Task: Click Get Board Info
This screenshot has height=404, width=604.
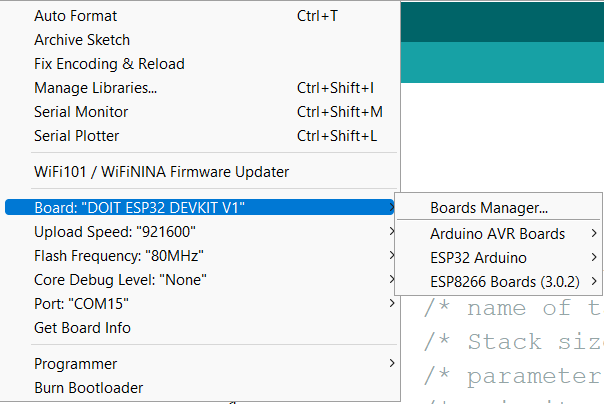Action: (x=200, y=328)
